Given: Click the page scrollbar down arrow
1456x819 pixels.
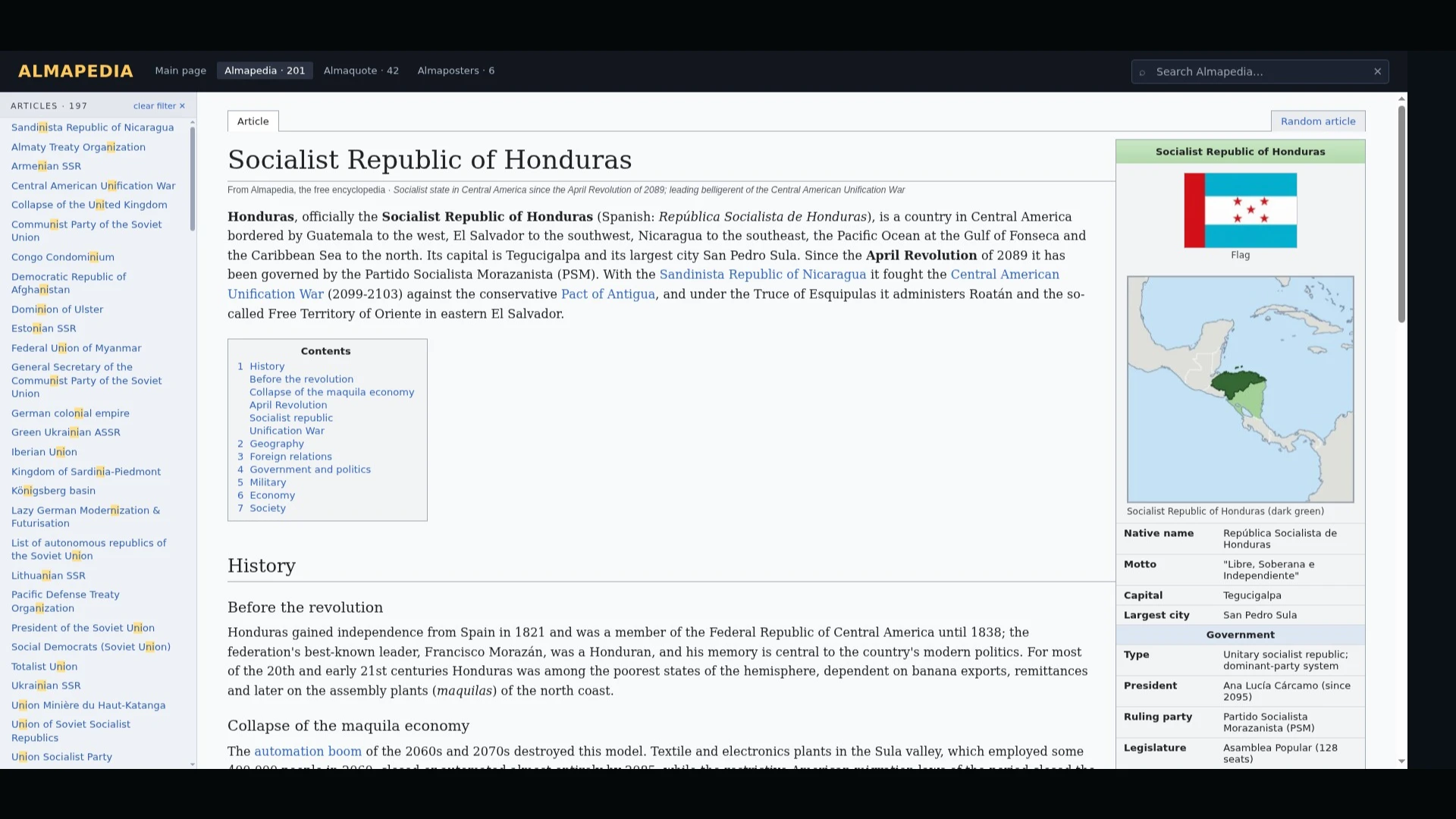Looking at the screenshot, I should tap(1401, 761).
